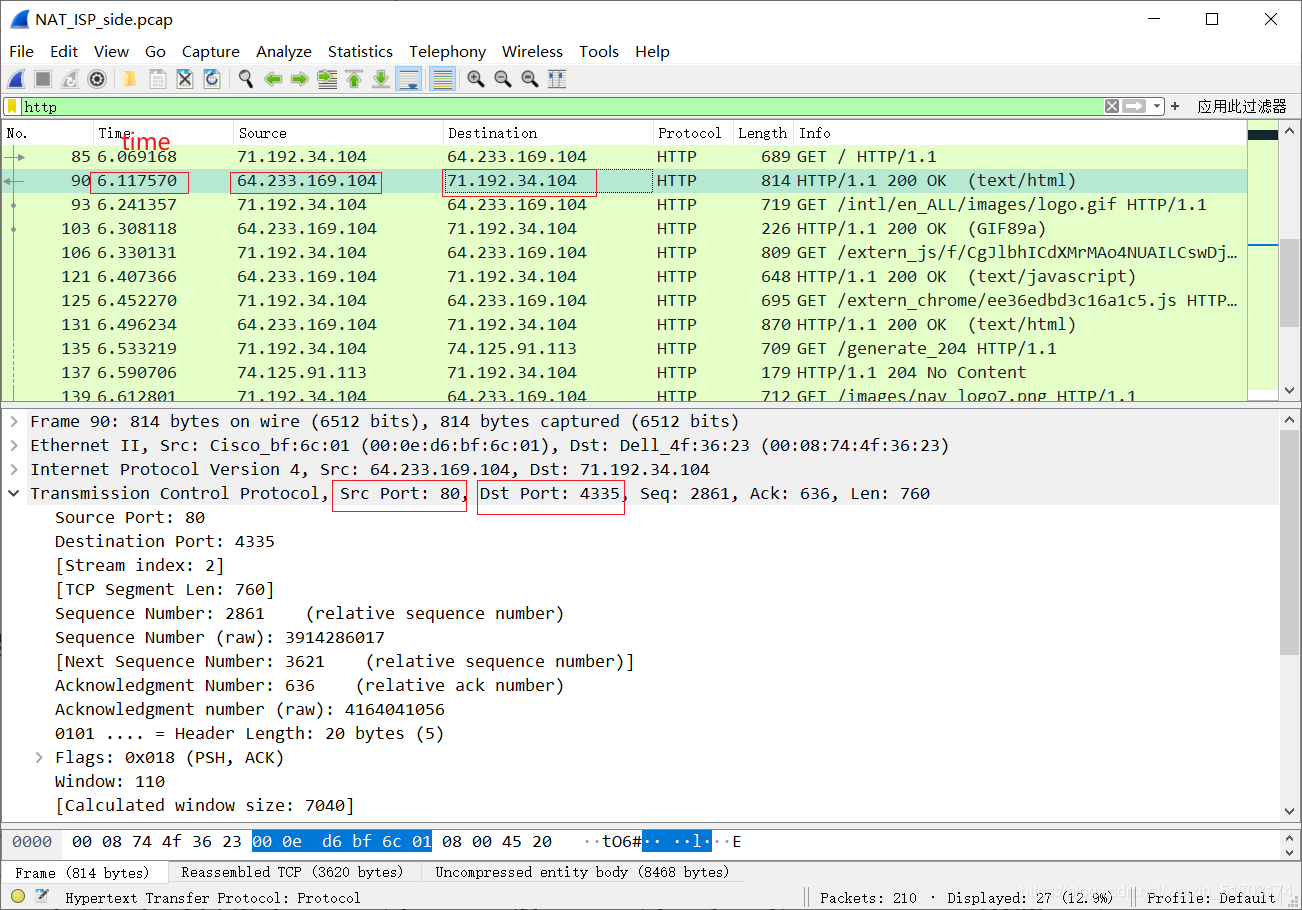
Task: Open the Analyze menu
Action: 284,51
